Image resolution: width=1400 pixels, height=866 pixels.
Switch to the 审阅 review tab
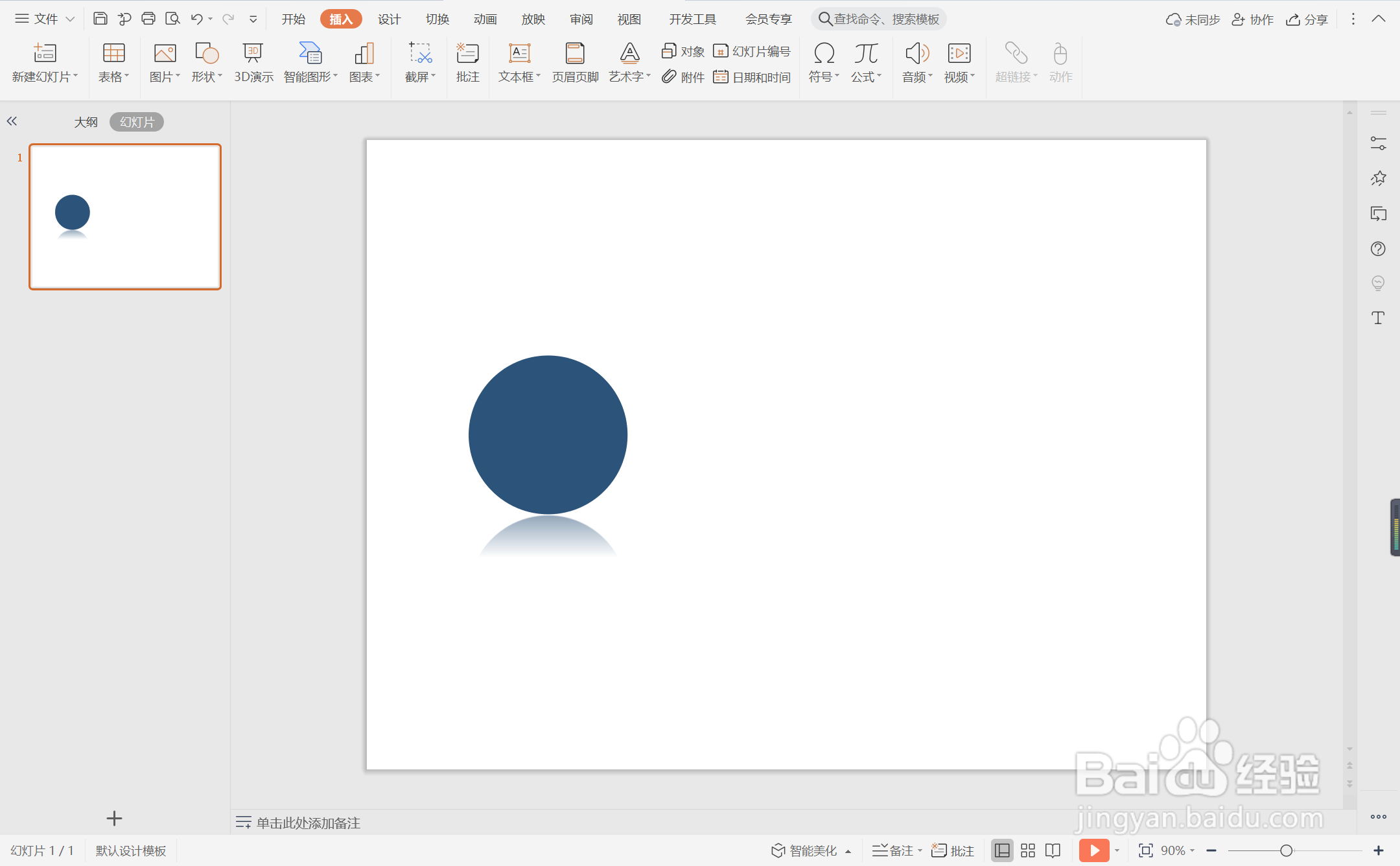click(x=581, y=19)
